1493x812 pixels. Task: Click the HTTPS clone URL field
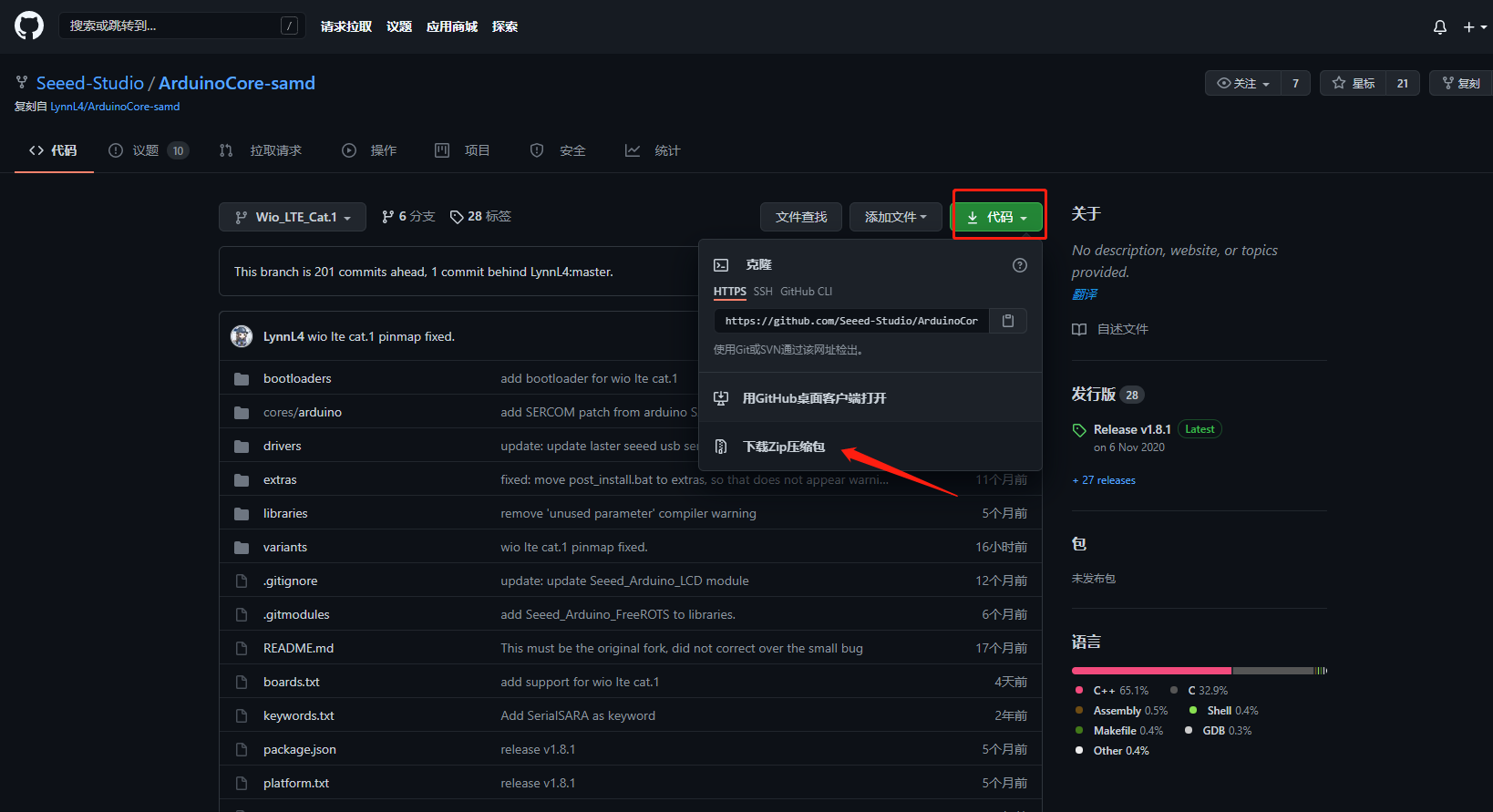click(x=851, y=321)
